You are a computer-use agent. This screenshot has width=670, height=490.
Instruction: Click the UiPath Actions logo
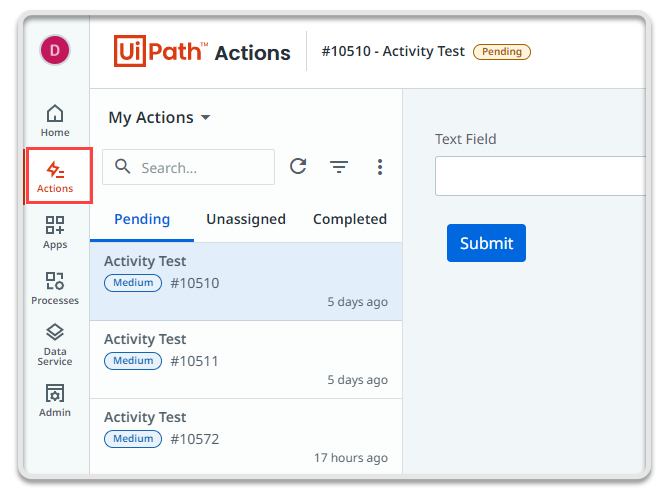203,52
